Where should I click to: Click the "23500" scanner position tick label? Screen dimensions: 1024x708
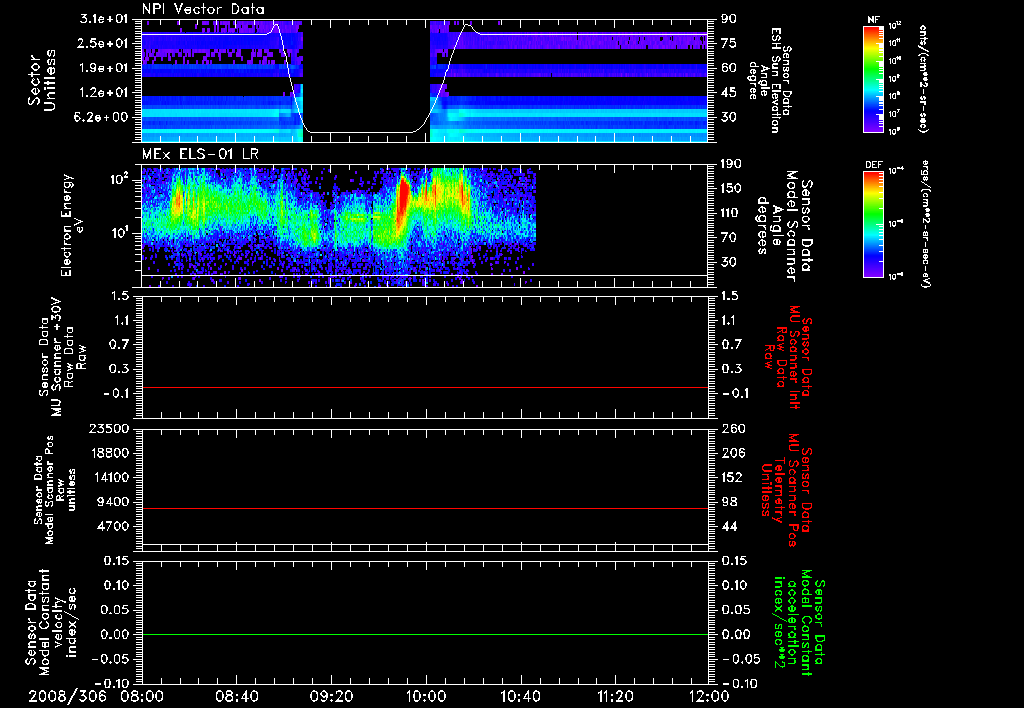112,429
